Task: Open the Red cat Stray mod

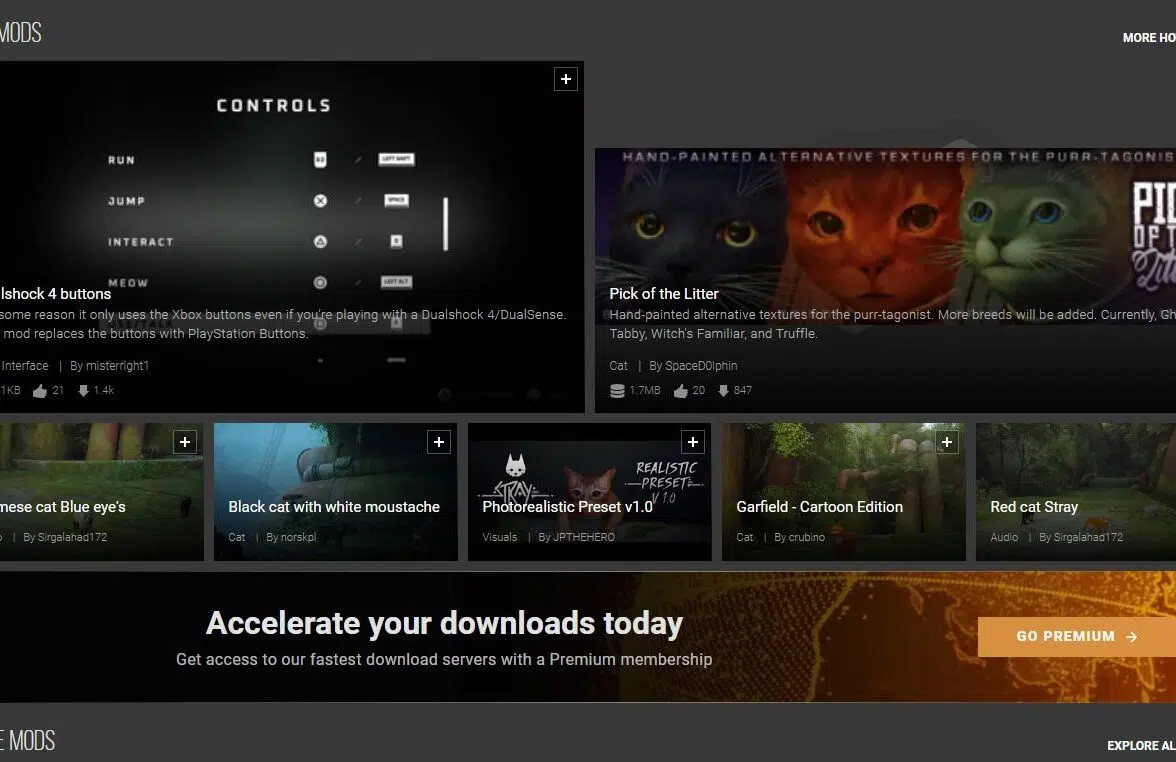Action: [x=1034, y=507]
